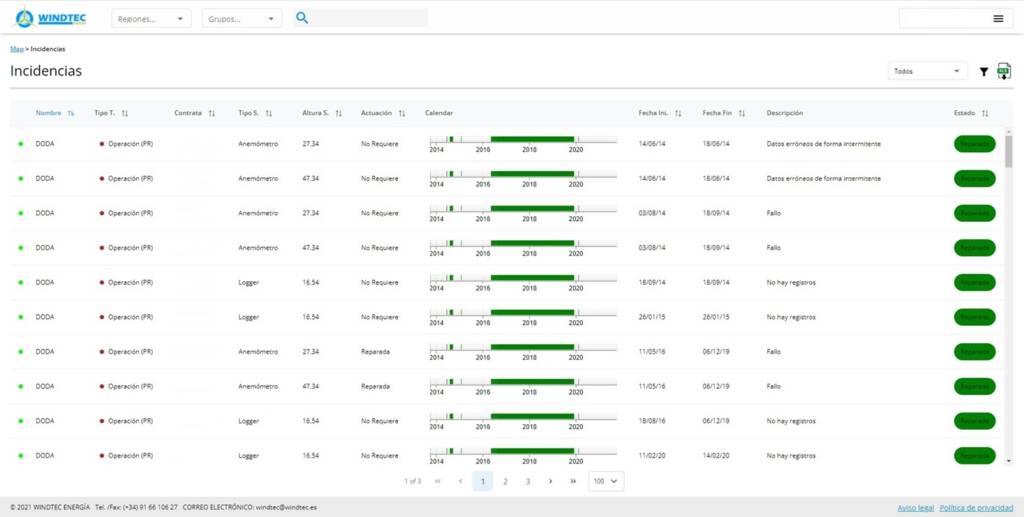Click the search magnifier icon
Viewport: 1024px width, 517px height.
(302, 18)
